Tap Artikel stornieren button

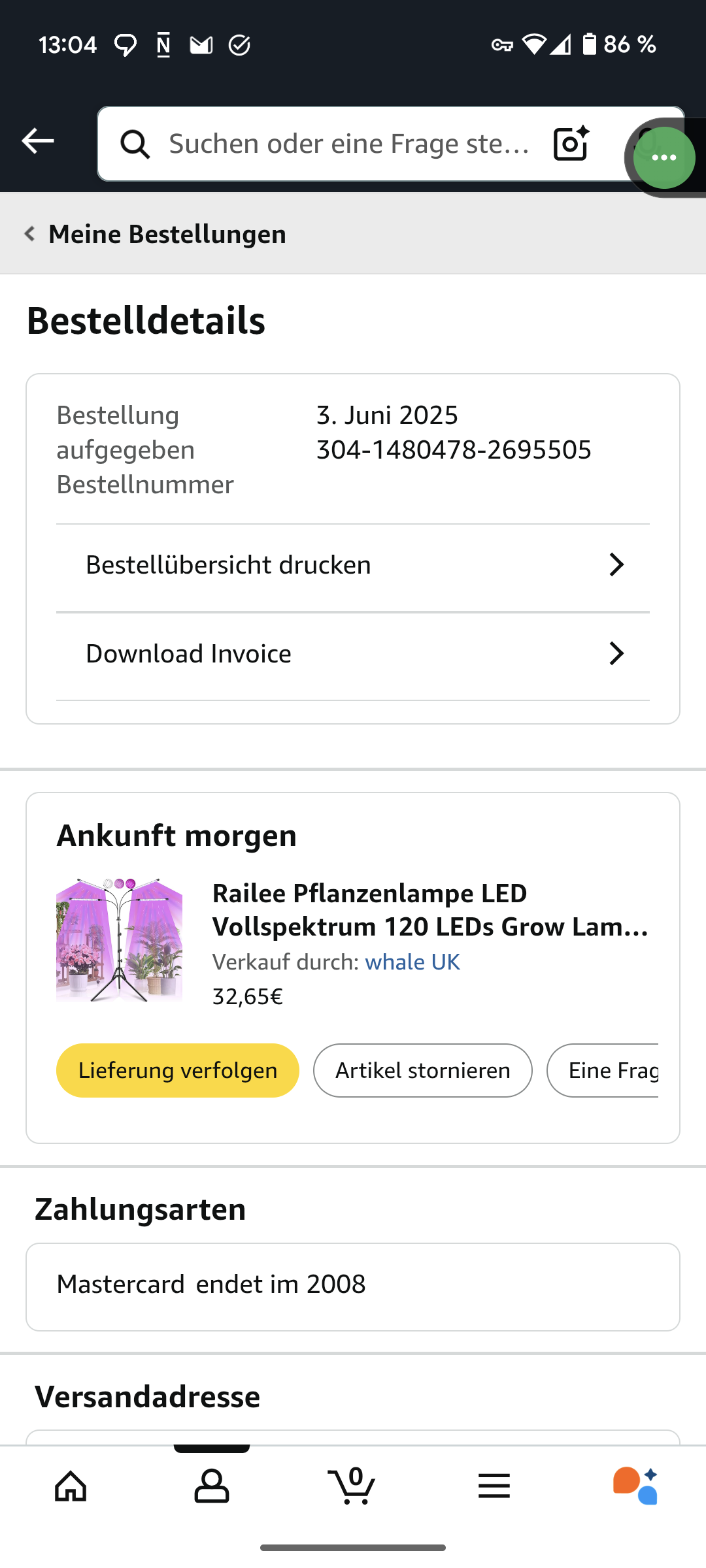click(x=422, y=1070)
